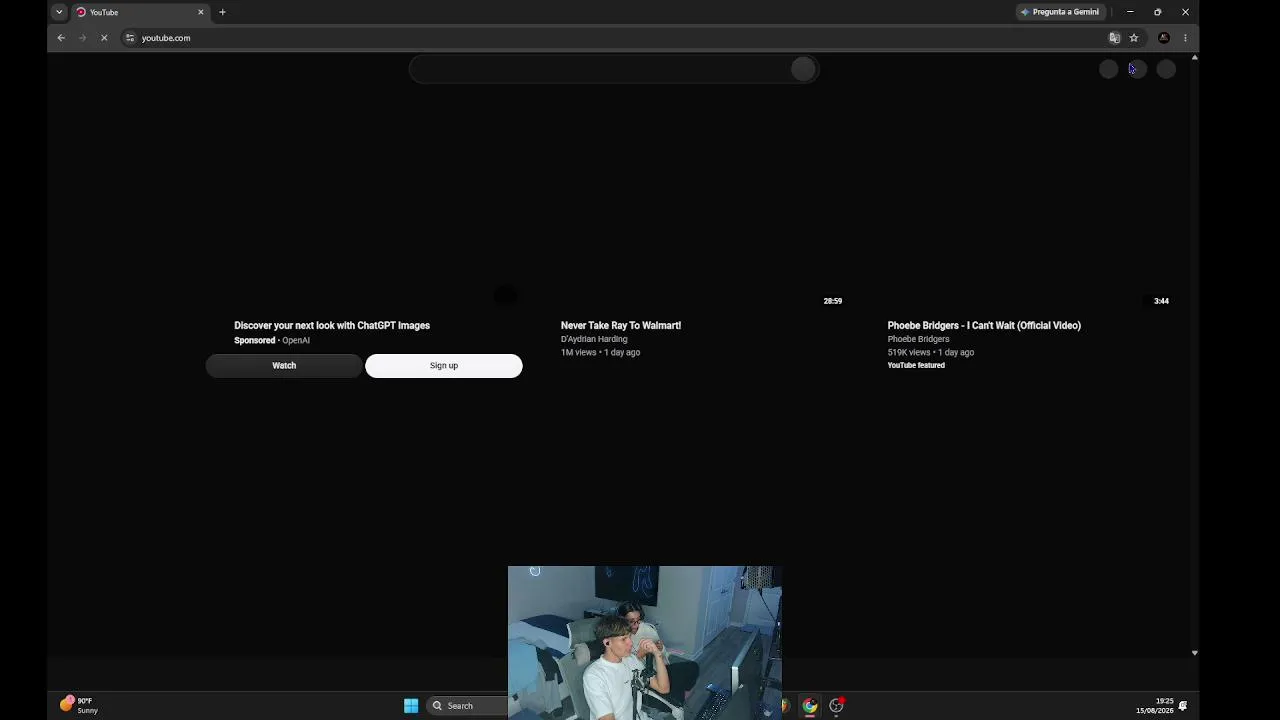1280x720 pixels.
Task: Translate this page icon
Action: point(1114,38)
